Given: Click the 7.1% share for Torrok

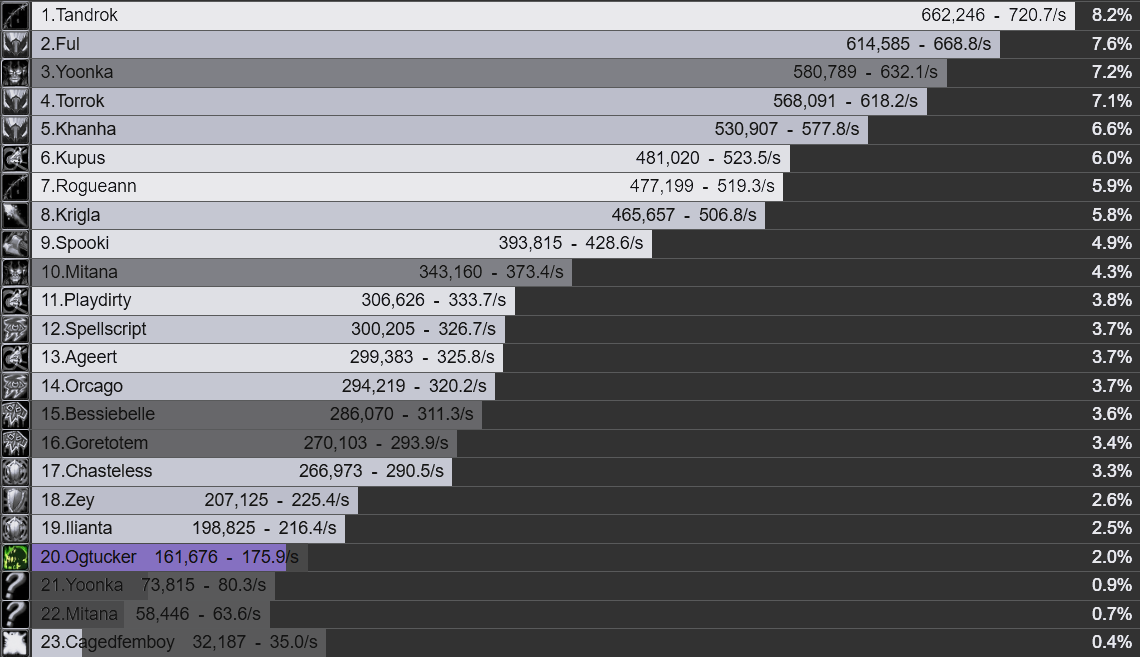Looking at the screenshot, I should point(1112,101).
